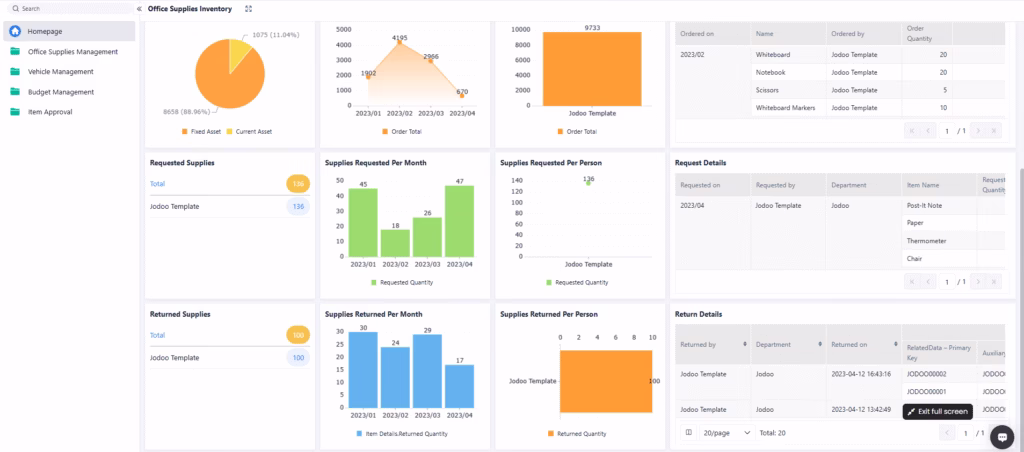Click the full screen icon beside the title
The height and width of the screenshot is (452, 1024).
tap(248, 8)
